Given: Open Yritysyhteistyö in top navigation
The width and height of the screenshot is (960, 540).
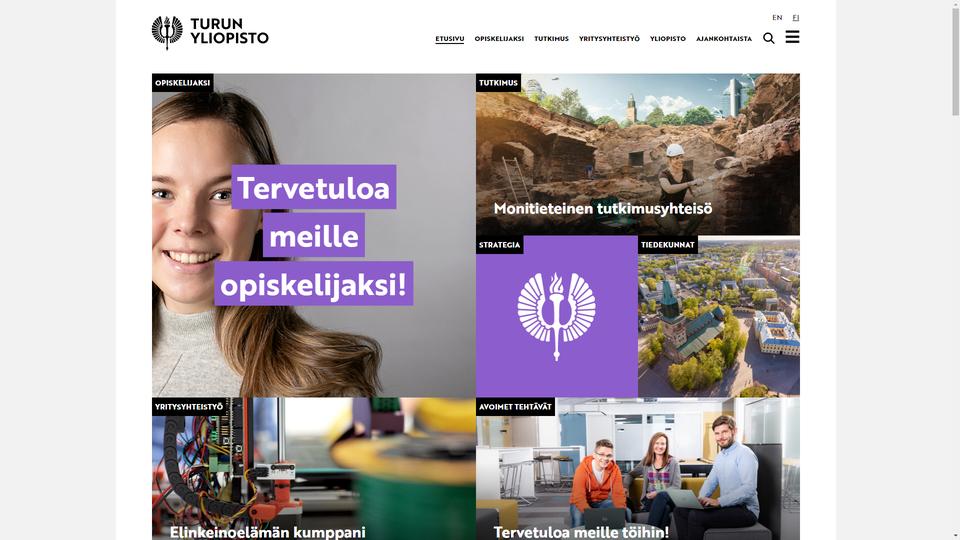Looking at the screenshot, I should 609,39.
